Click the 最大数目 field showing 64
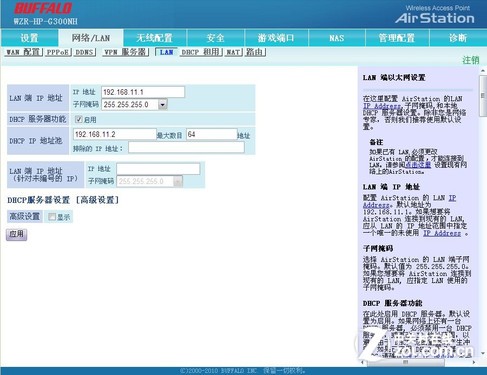 click(x=212, y=134)
